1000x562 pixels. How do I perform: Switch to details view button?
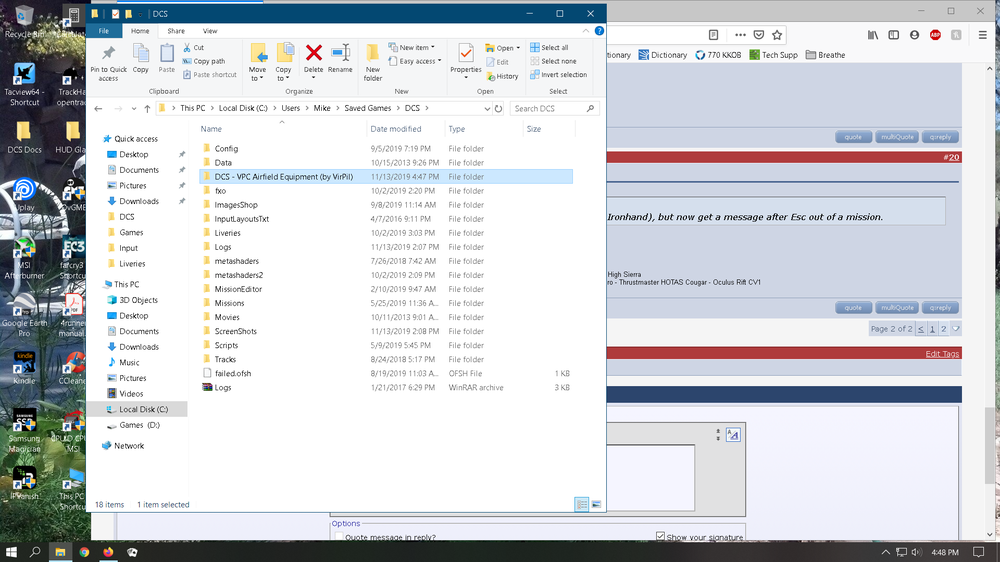(582, 505)
